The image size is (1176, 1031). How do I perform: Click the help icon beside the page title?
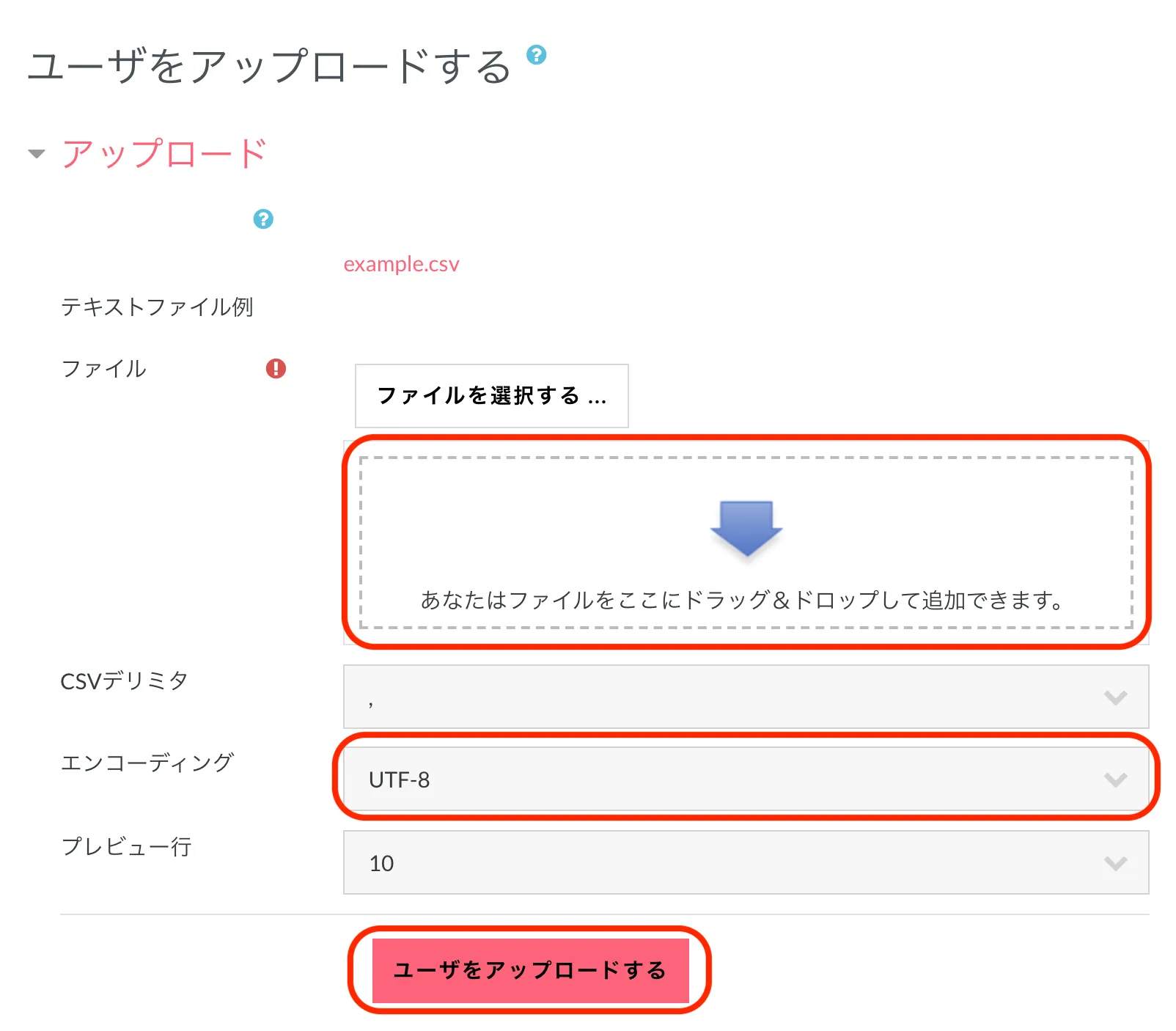coord(537,55)
